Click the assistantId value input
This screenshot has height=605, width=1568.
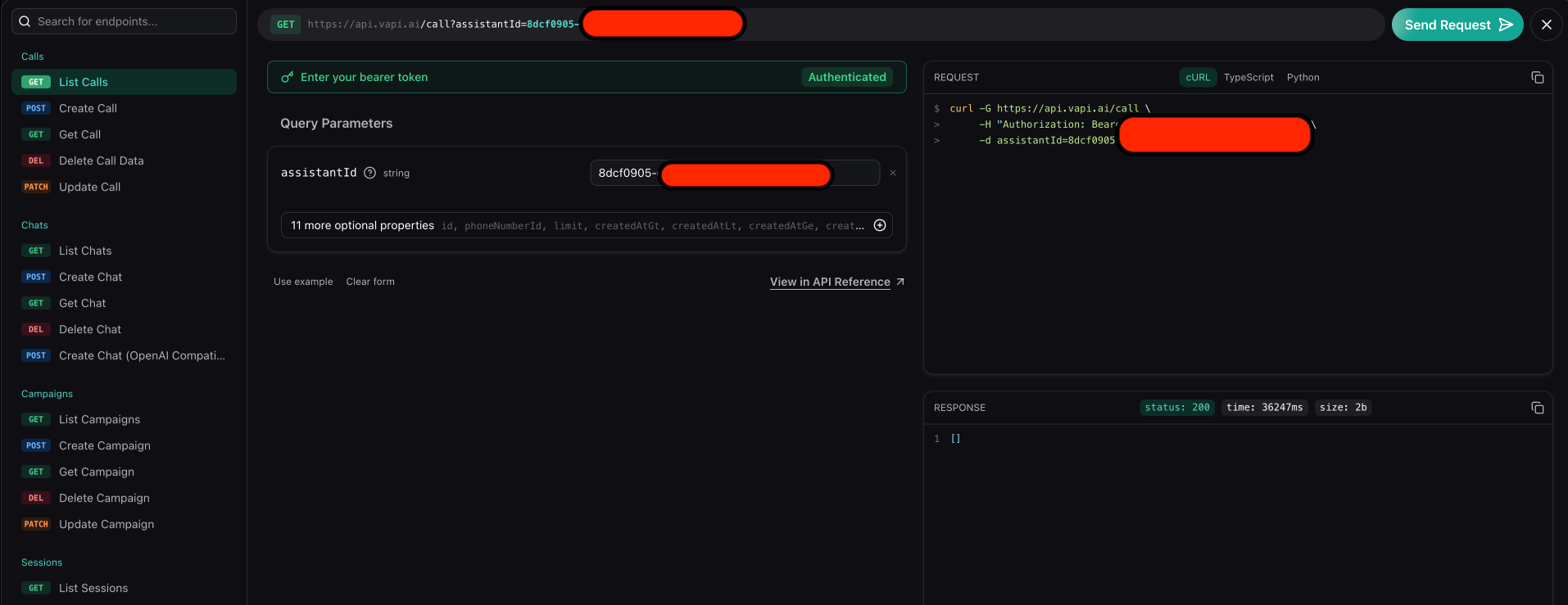pyautogui.click(x=735, y=173)
